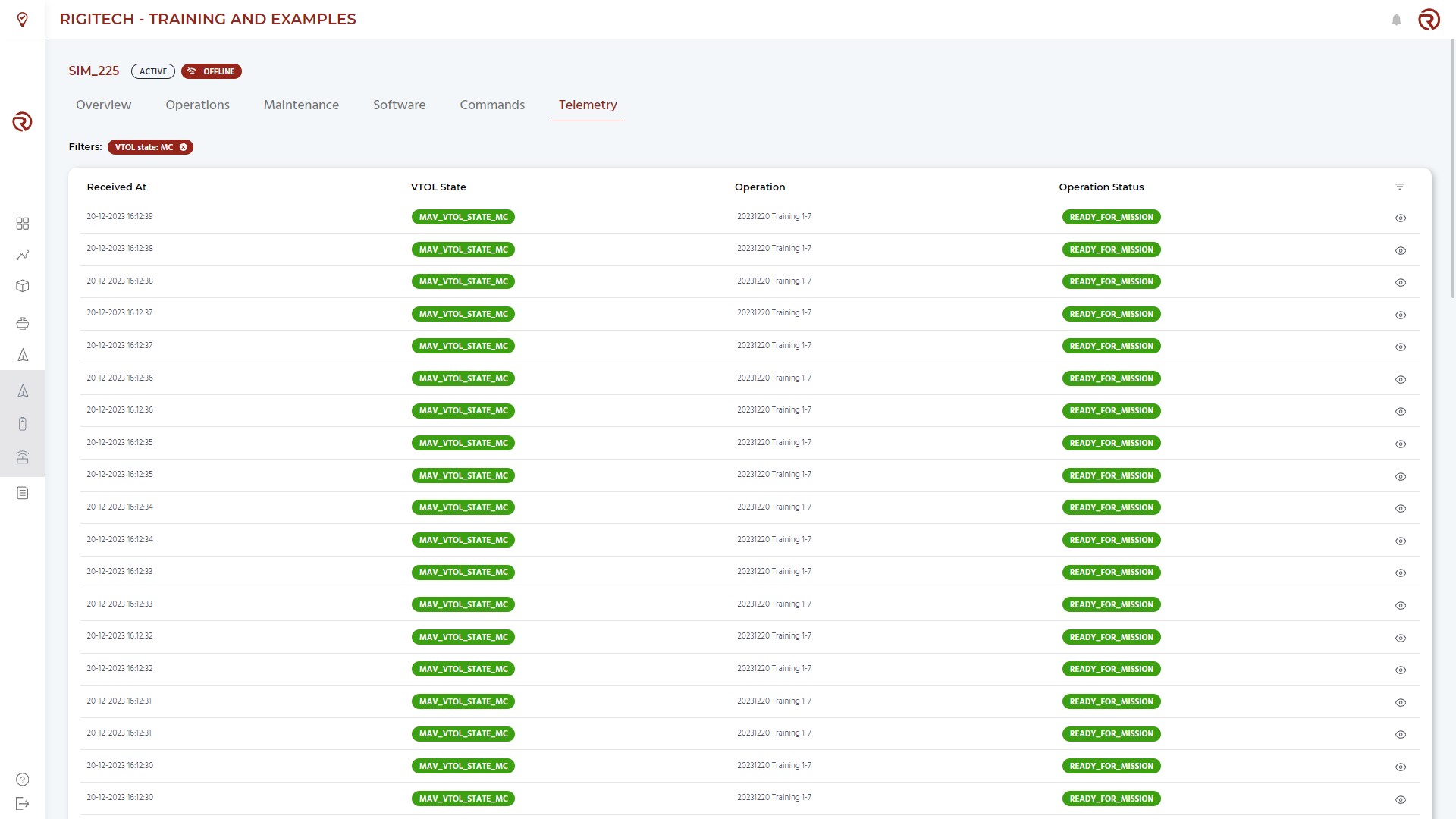
Task: Open the battery sidebar icon
Action: 23,424
